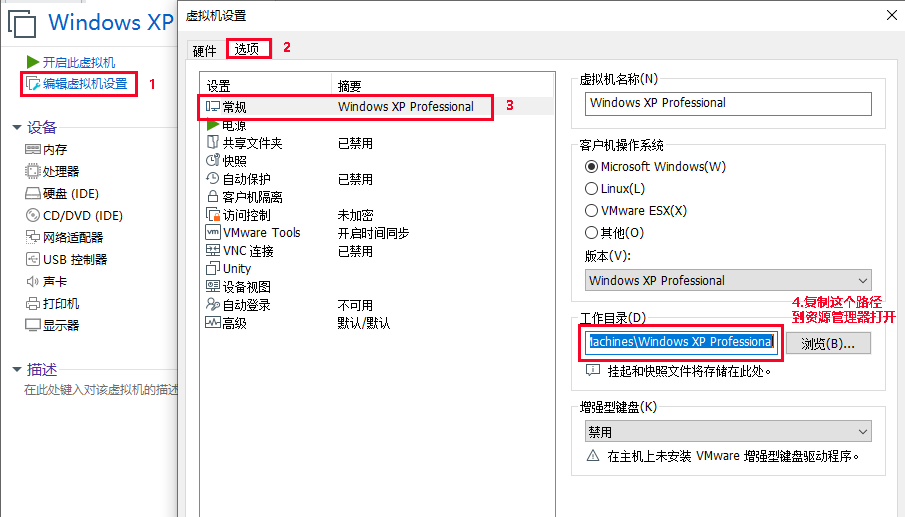Click the 不可用 summary text
This screenshot has height=517, width=905.
coord(355,305)
